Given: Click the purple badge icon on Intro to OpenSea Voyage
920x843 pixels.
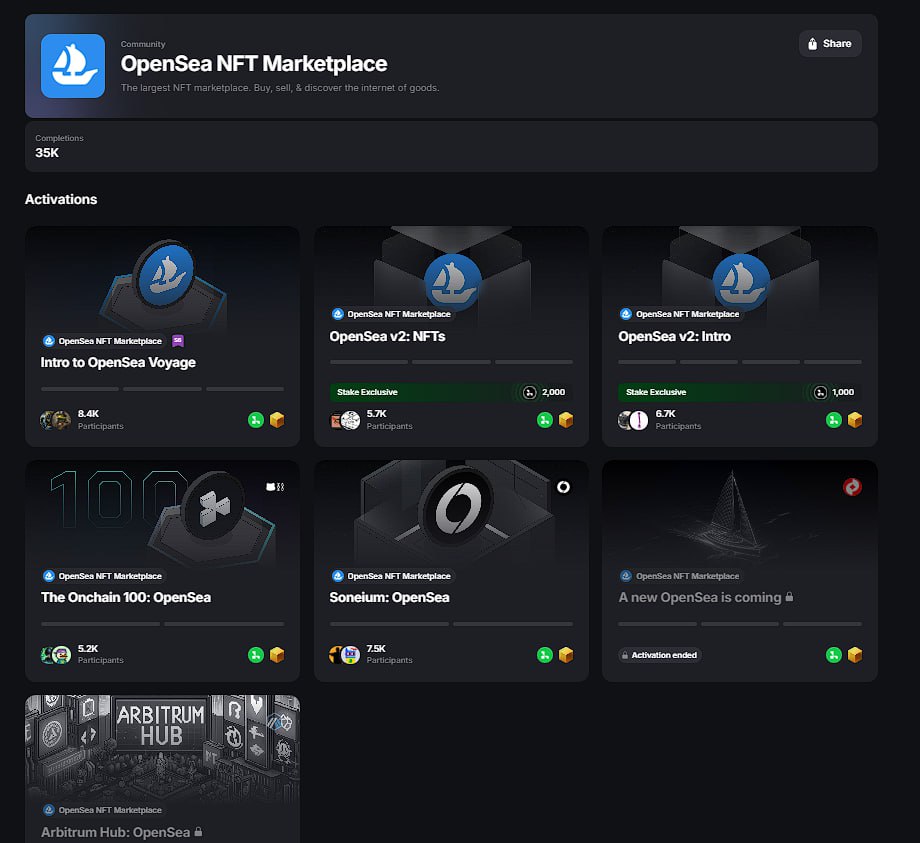Looking at the screenshot, I should click(178, 341).
